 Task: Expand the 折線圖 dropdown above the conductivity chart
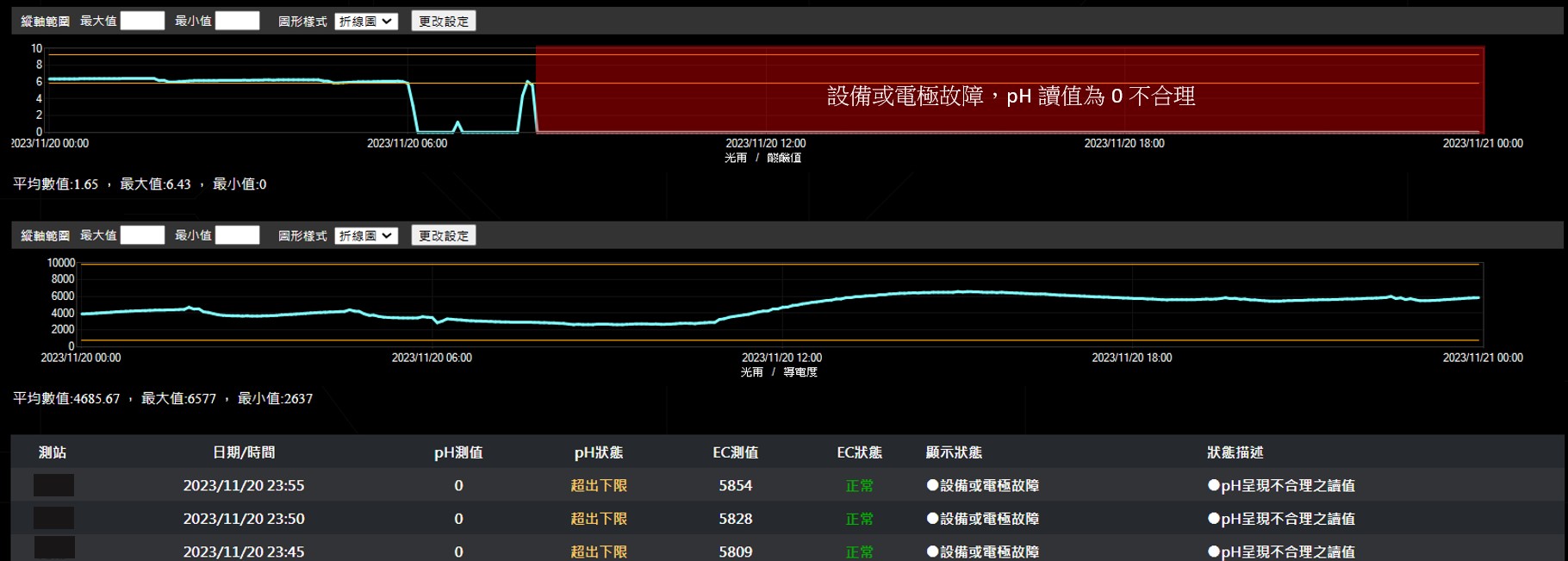[x=366, y=235]
